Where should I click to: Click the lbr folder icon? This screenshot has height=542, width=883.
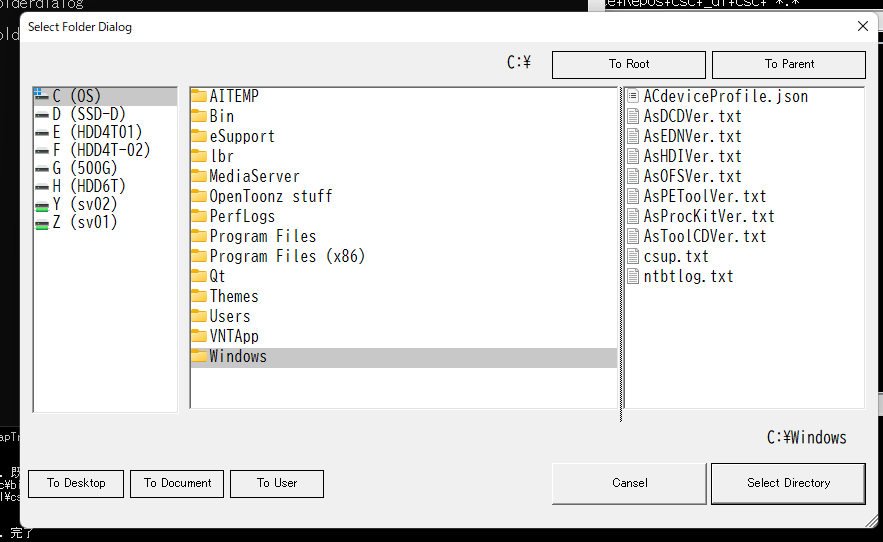pos(199,156)
